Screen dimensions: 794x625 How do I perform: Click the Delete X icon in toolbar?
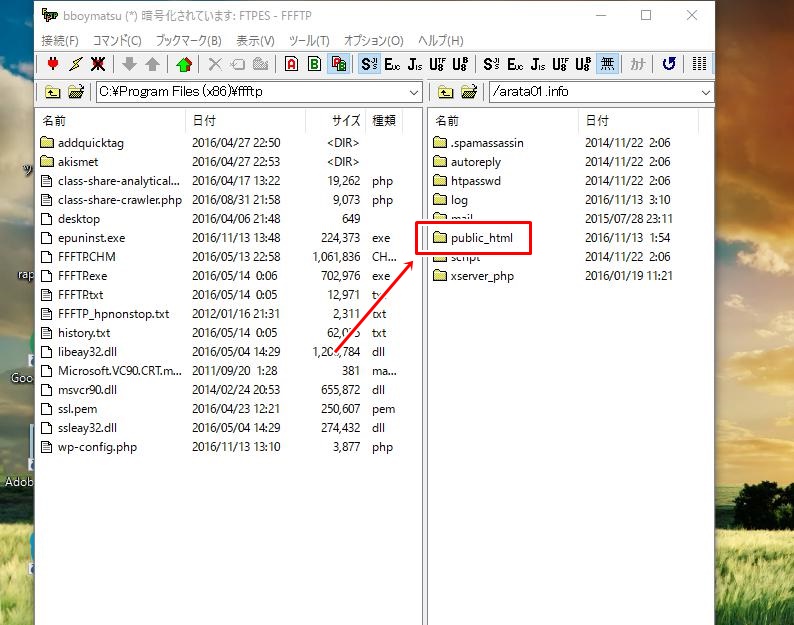pos(215,64)
